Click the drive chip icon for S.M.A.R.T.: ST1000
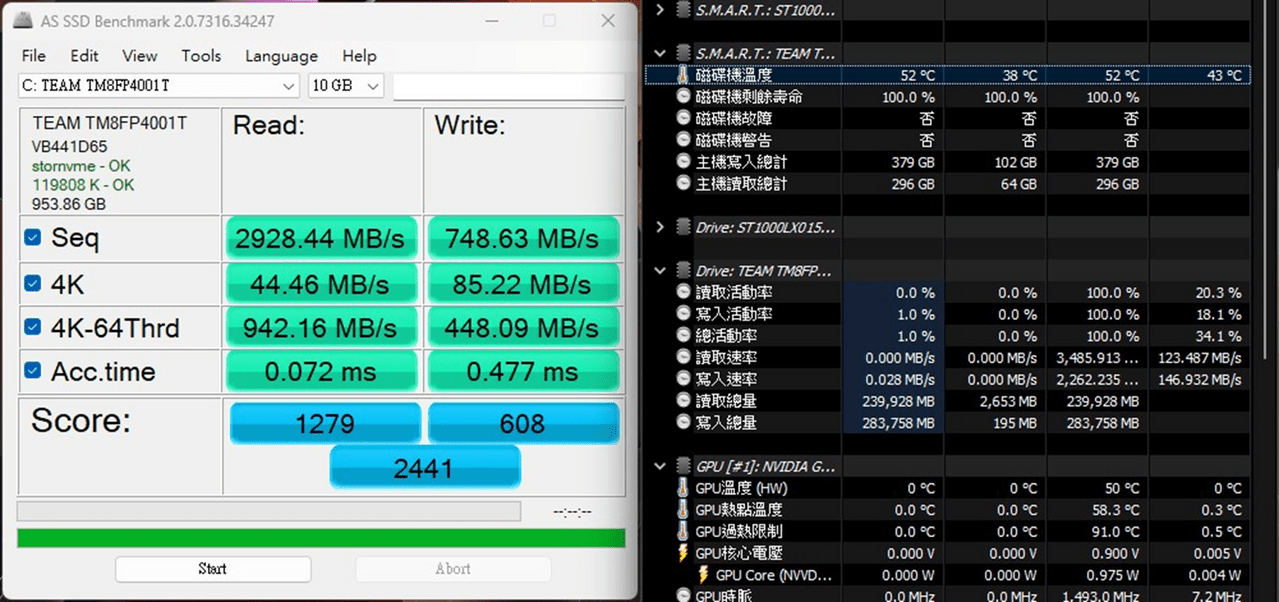The height and width of the screenshot is (602, 1279). 683,10
